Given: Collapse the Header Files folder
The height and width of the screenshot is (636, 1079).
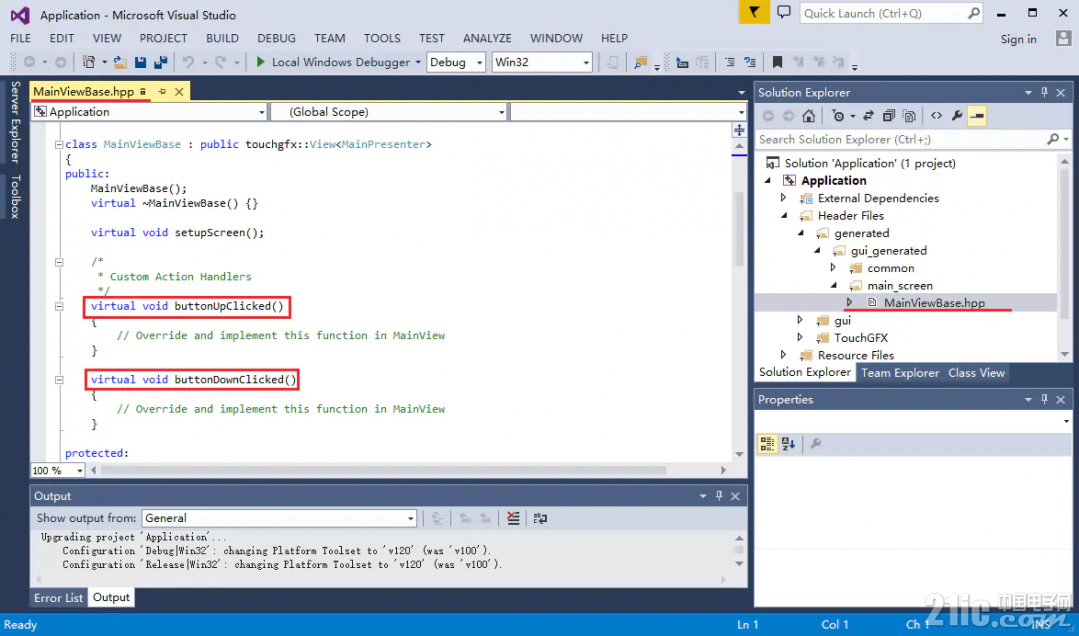Looking at the screenshot, I should (x=784, y=215).
